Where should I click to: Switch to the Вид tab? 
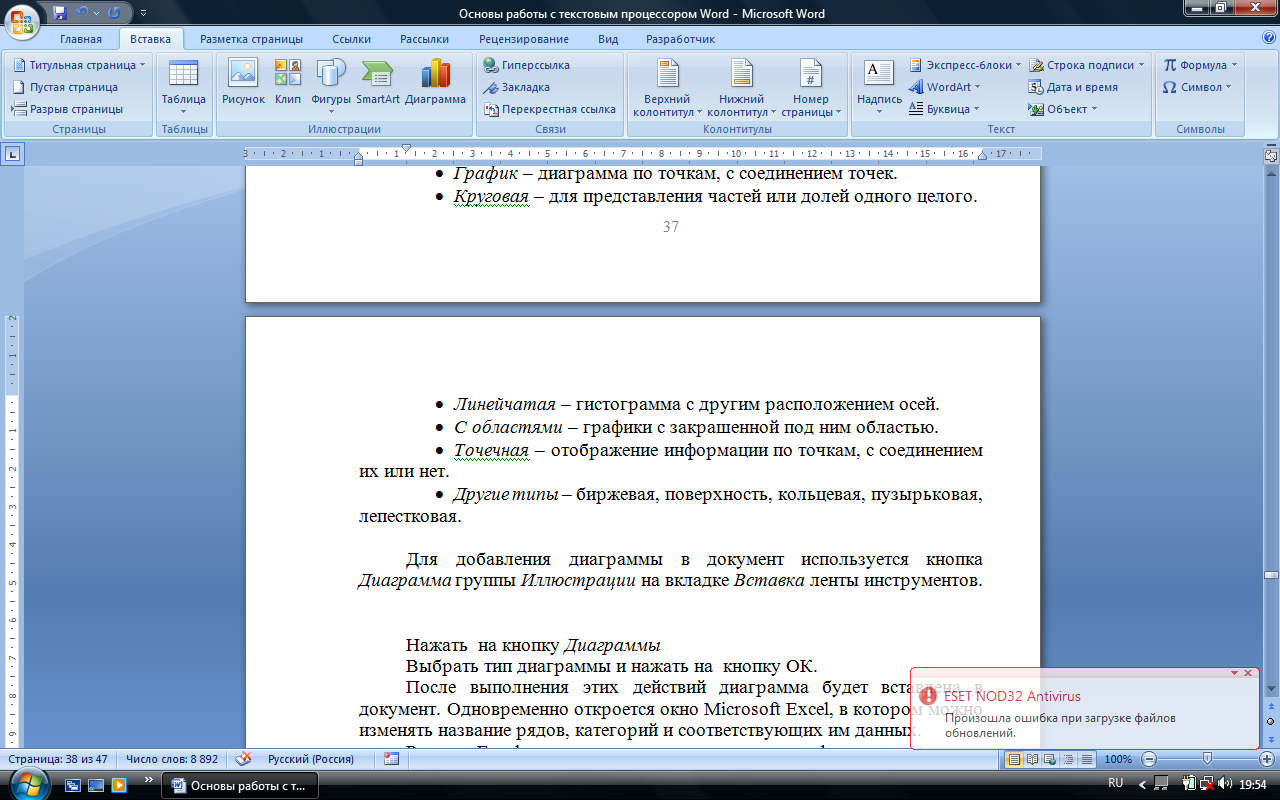608,39
